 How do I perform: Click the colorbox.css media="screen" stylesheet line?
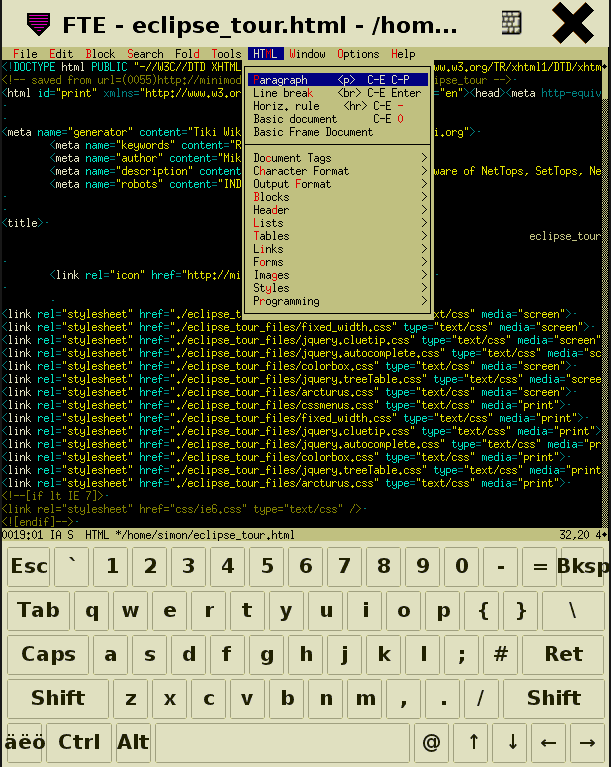pos(287,366)
